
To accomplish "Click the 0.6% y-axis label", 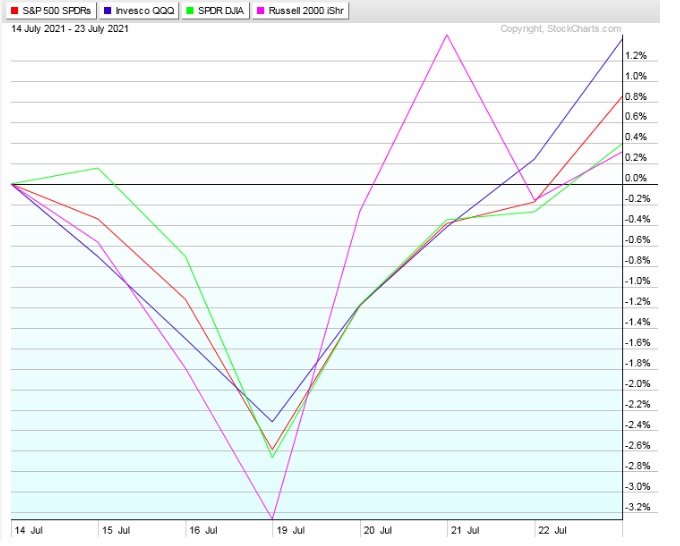I will point(636,116).
